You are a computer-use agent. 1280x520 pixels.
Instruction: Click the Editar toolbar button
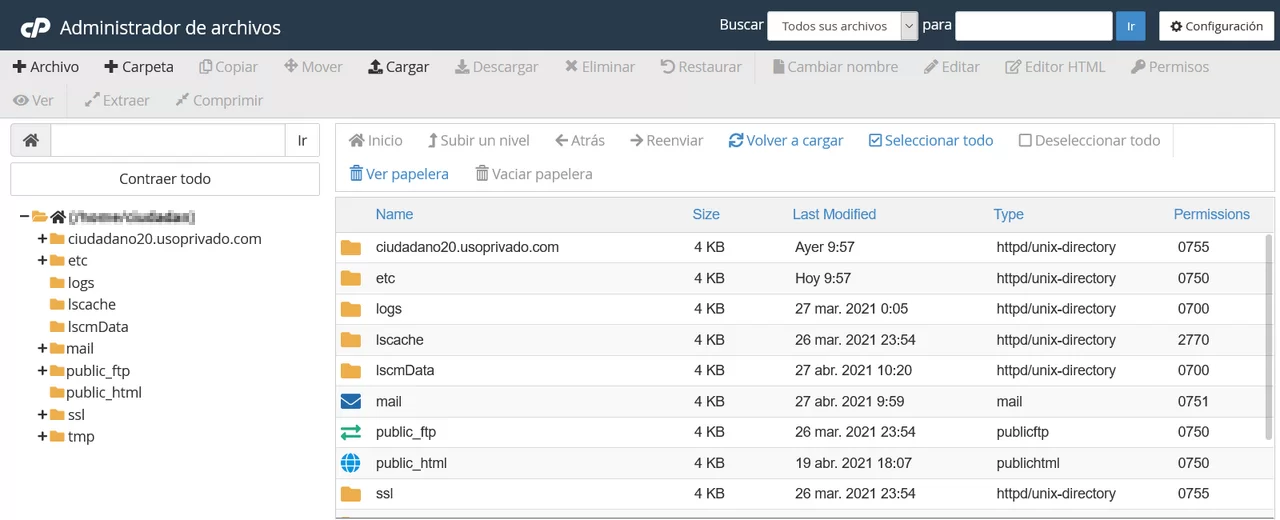(x=952, y=67)
